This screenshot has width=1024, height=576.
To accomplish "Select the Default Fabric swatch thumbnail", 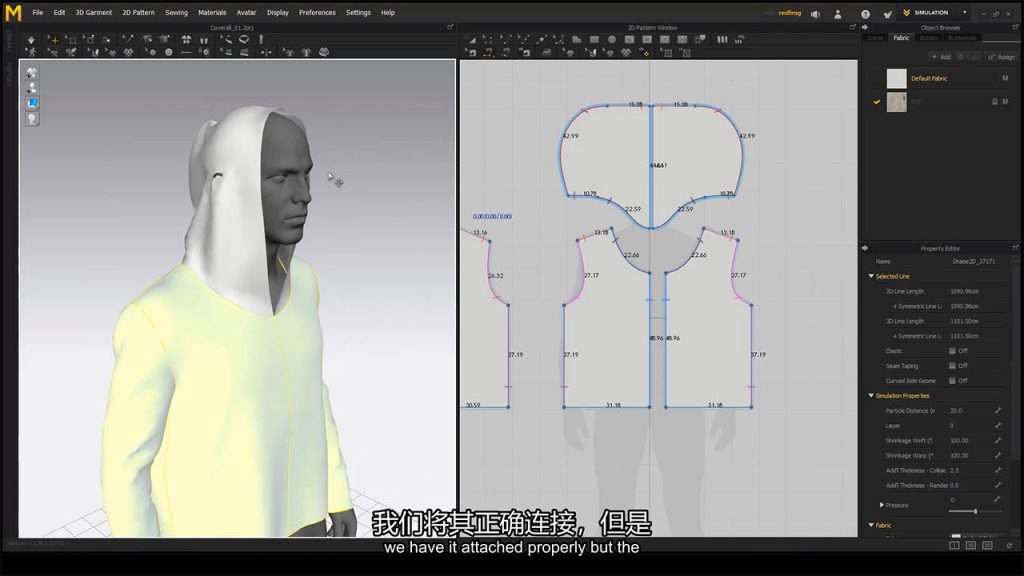I will click(897, 78).
